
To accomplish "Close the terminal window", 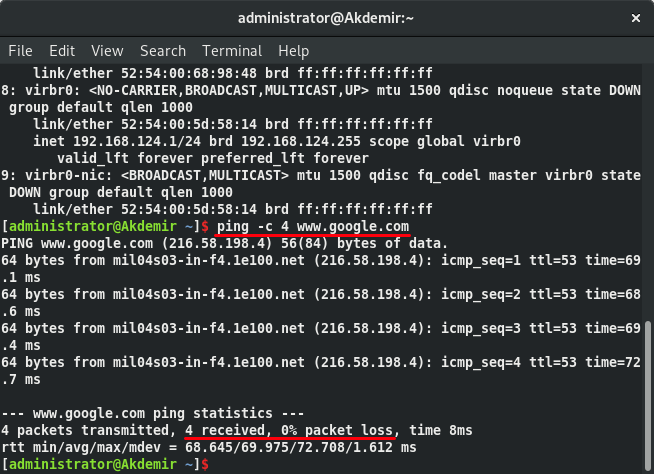I will pyautogui.click(x=632, y=18).
